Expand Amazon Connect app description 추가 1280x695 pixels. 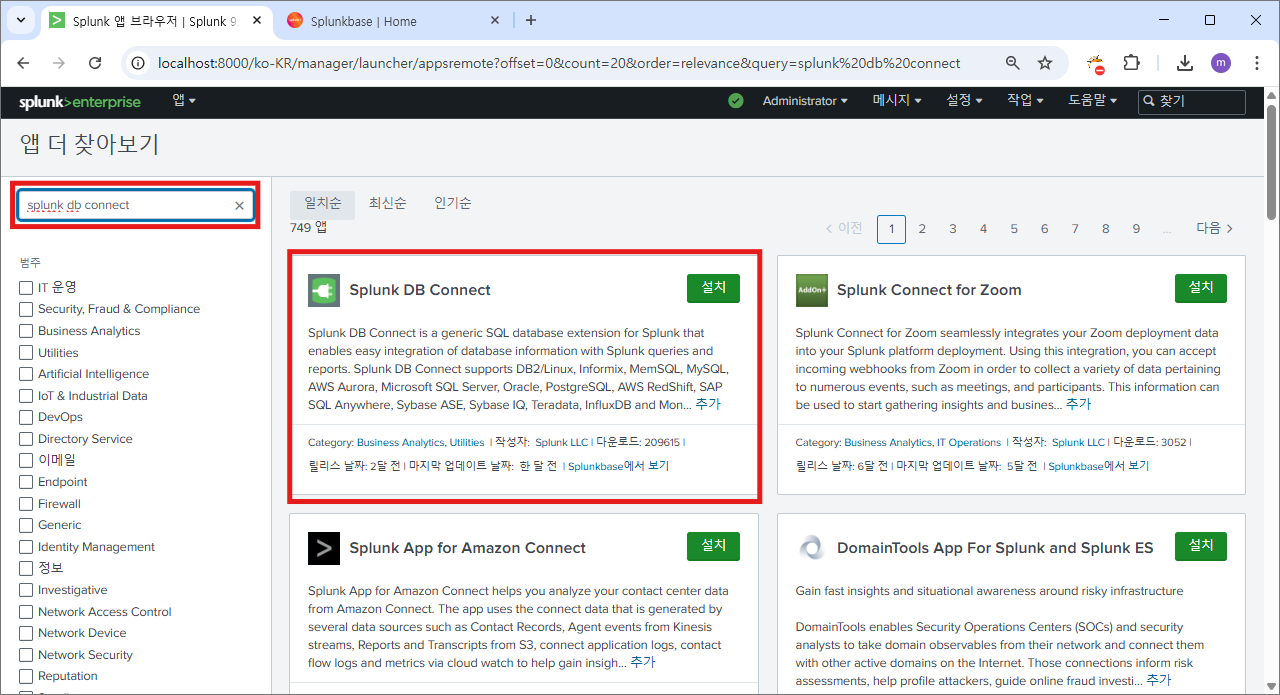(x=643, y=663)
